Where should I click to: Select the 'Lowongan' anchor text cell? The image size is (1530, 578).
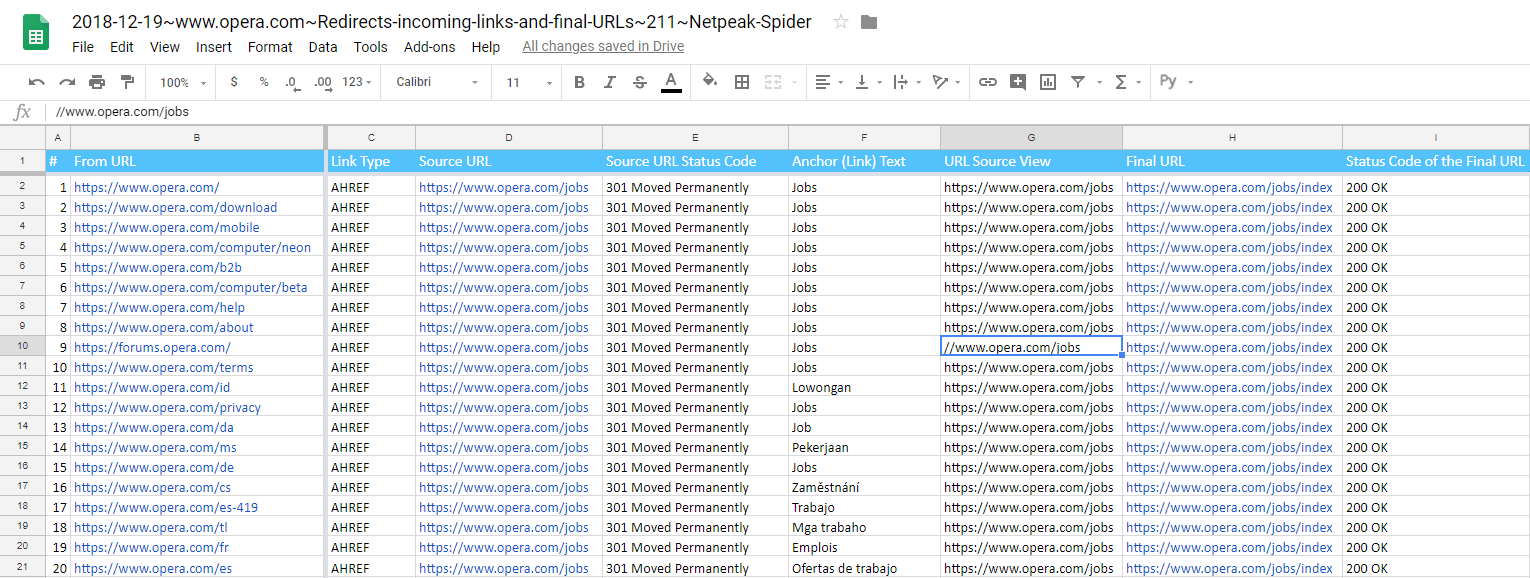pos(864,387)
